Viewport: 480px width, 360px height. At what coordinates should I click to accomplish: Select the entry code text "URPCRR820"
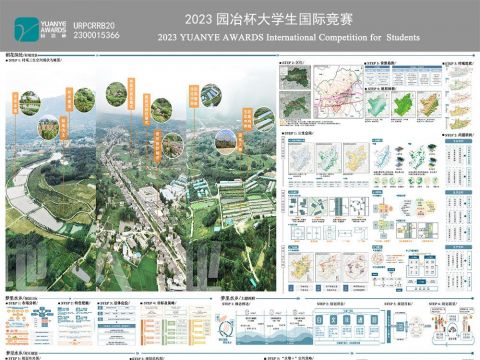coord(94,26)
